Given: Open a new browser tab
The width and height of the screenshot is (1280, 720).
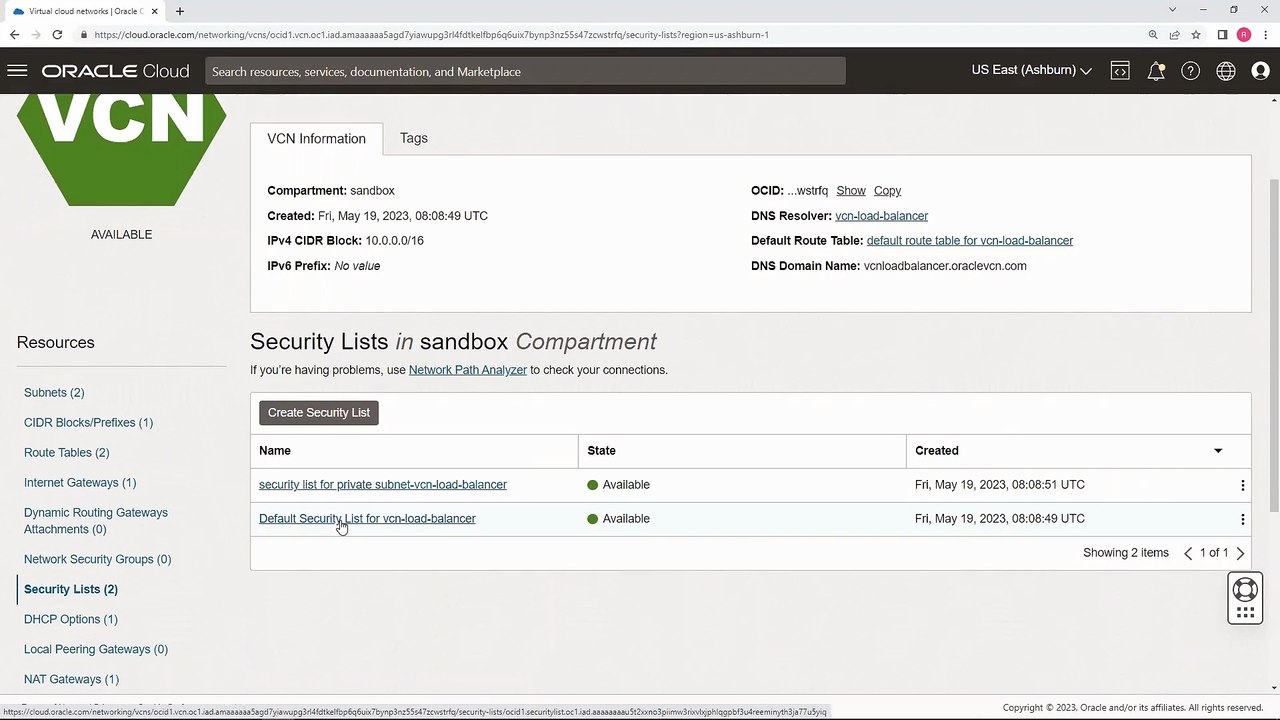Looking at the screenshot, I should tap(180, 11).
